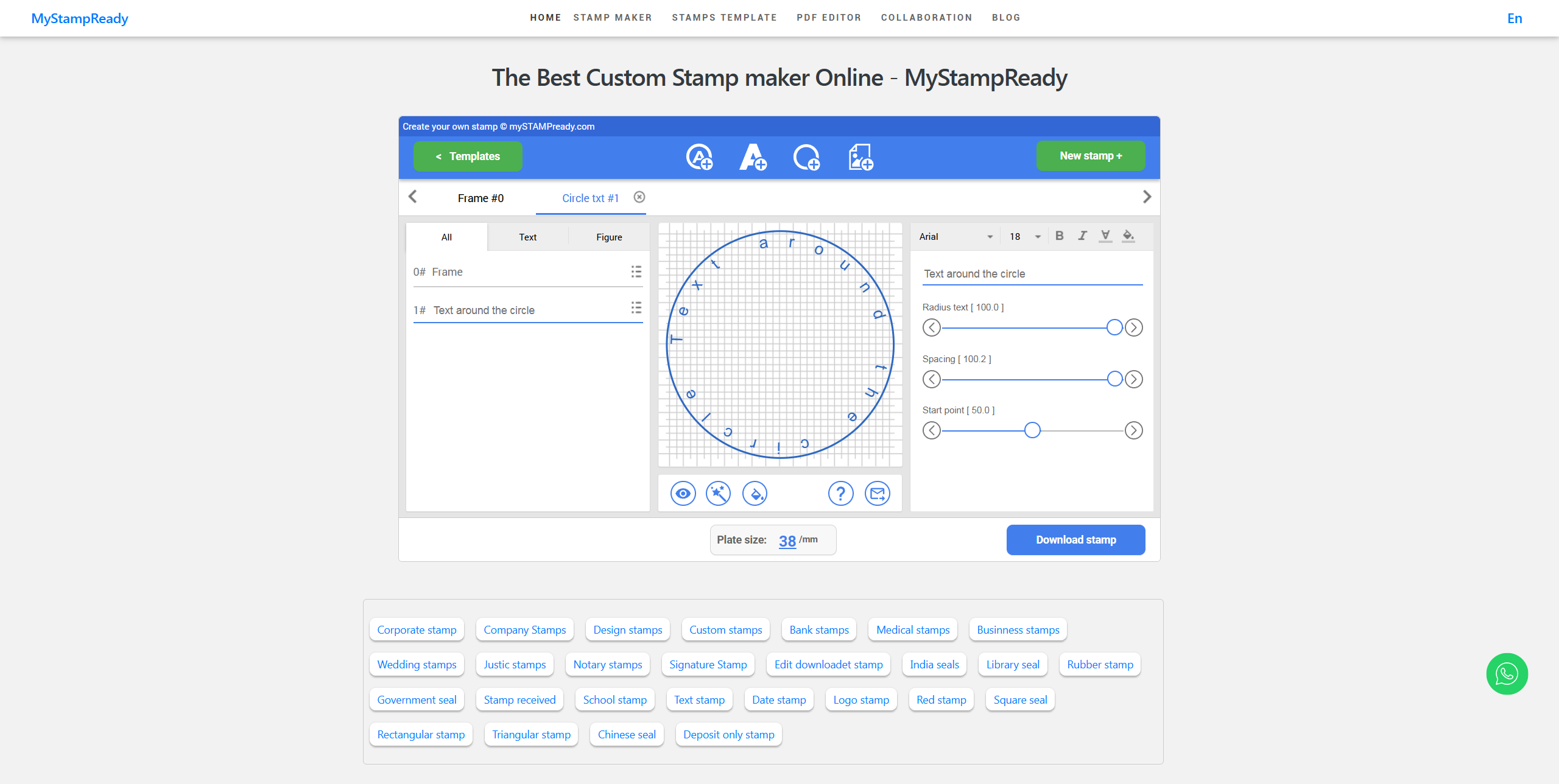Open the Corporate stamp link
Image resolution: width=1559 pixels, height=784 pixels.
pos(417,630)
